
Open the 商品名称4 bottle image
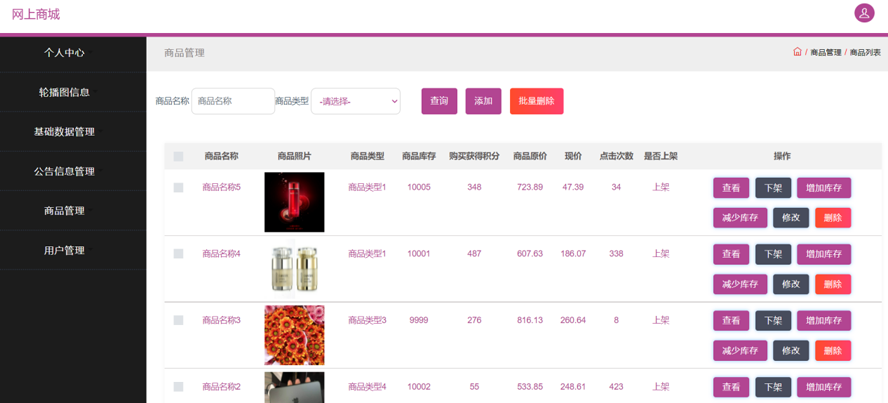coord(294,269)
